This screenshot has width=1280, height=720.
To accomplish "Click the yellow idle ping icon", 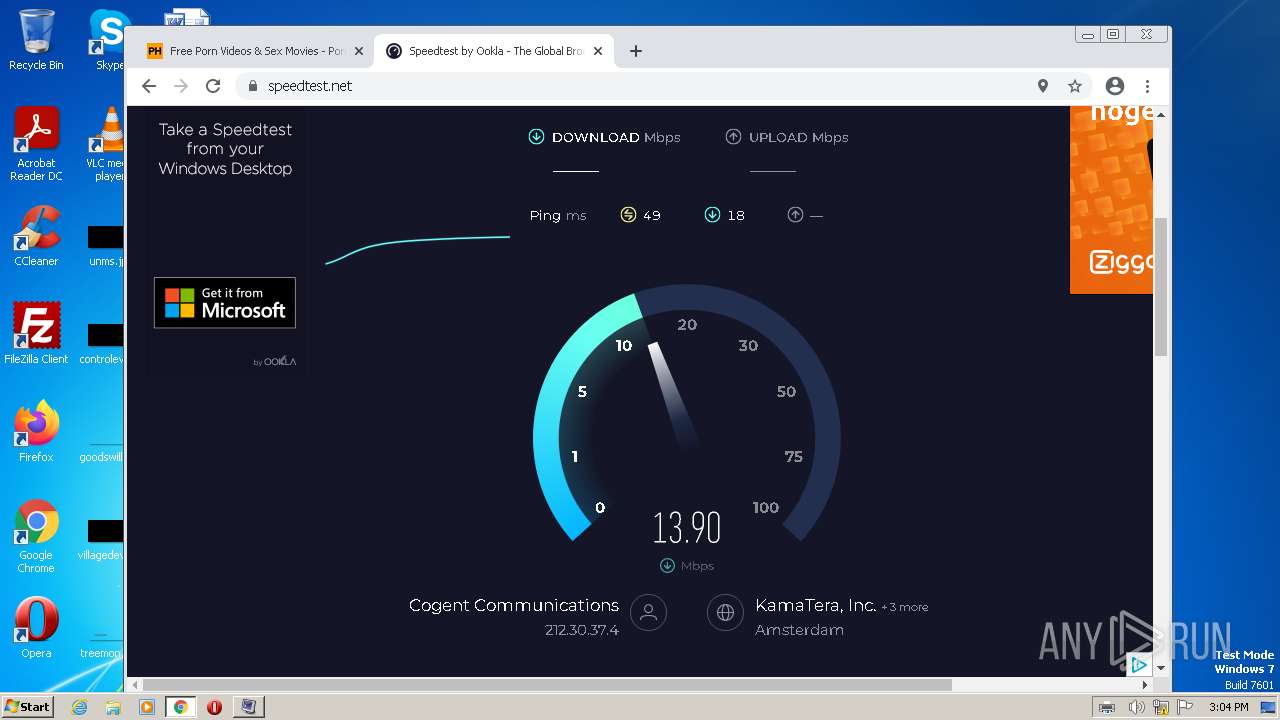I will click(628, 215).
